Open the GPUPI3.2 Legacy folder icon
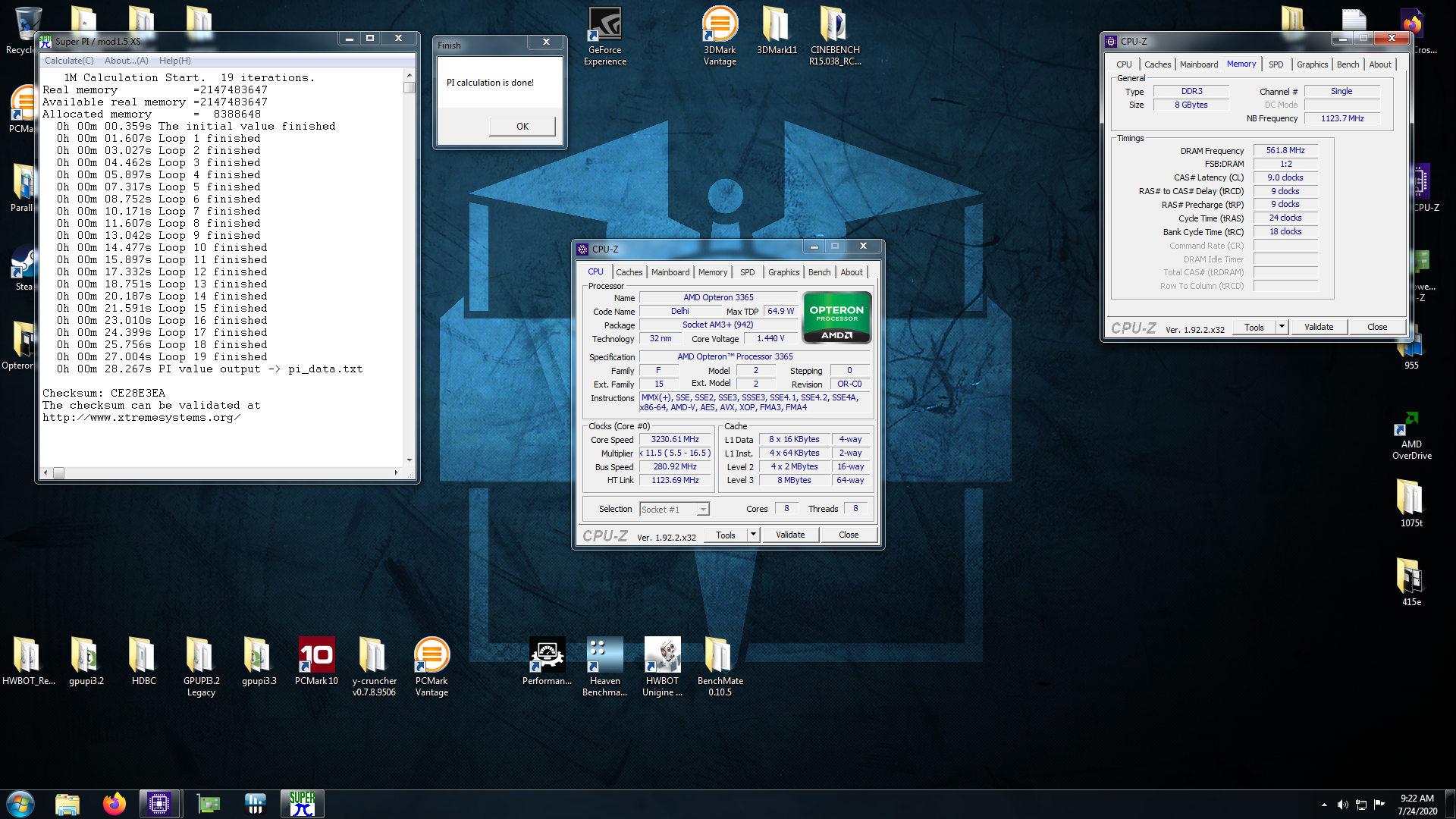Image resolution: width=1456 pixels, height=819 pixels. [x=201, y=667]
